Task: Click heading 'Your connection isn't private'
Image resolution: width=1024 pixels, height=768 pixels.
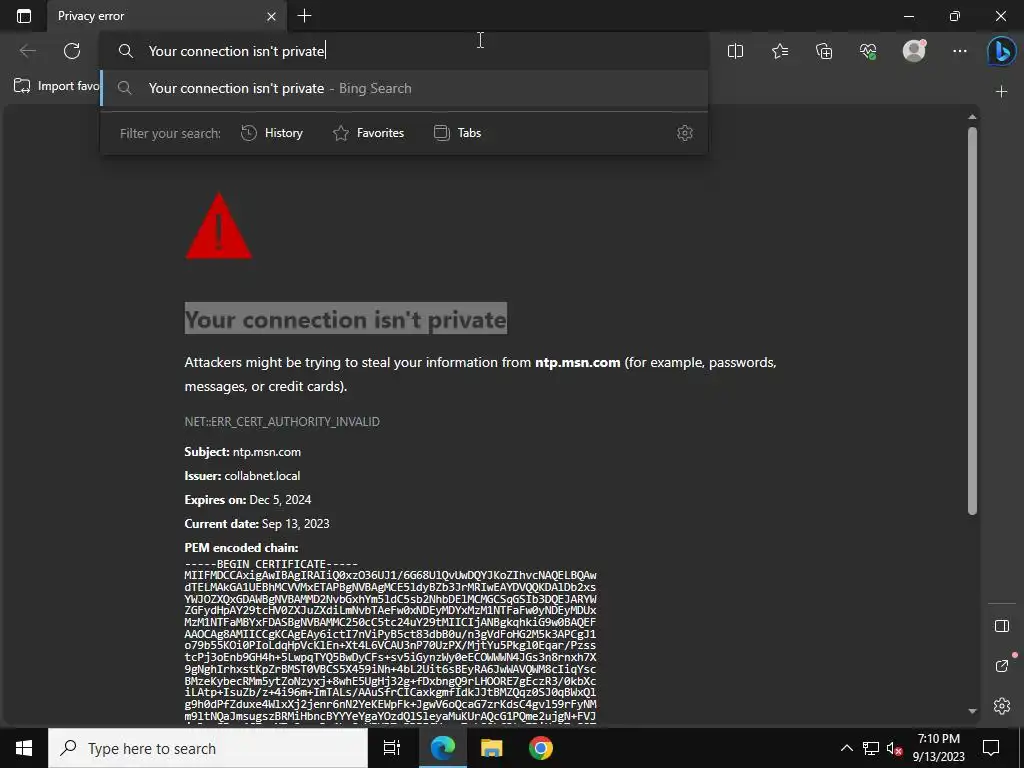Action: click(x=345, y=319)
